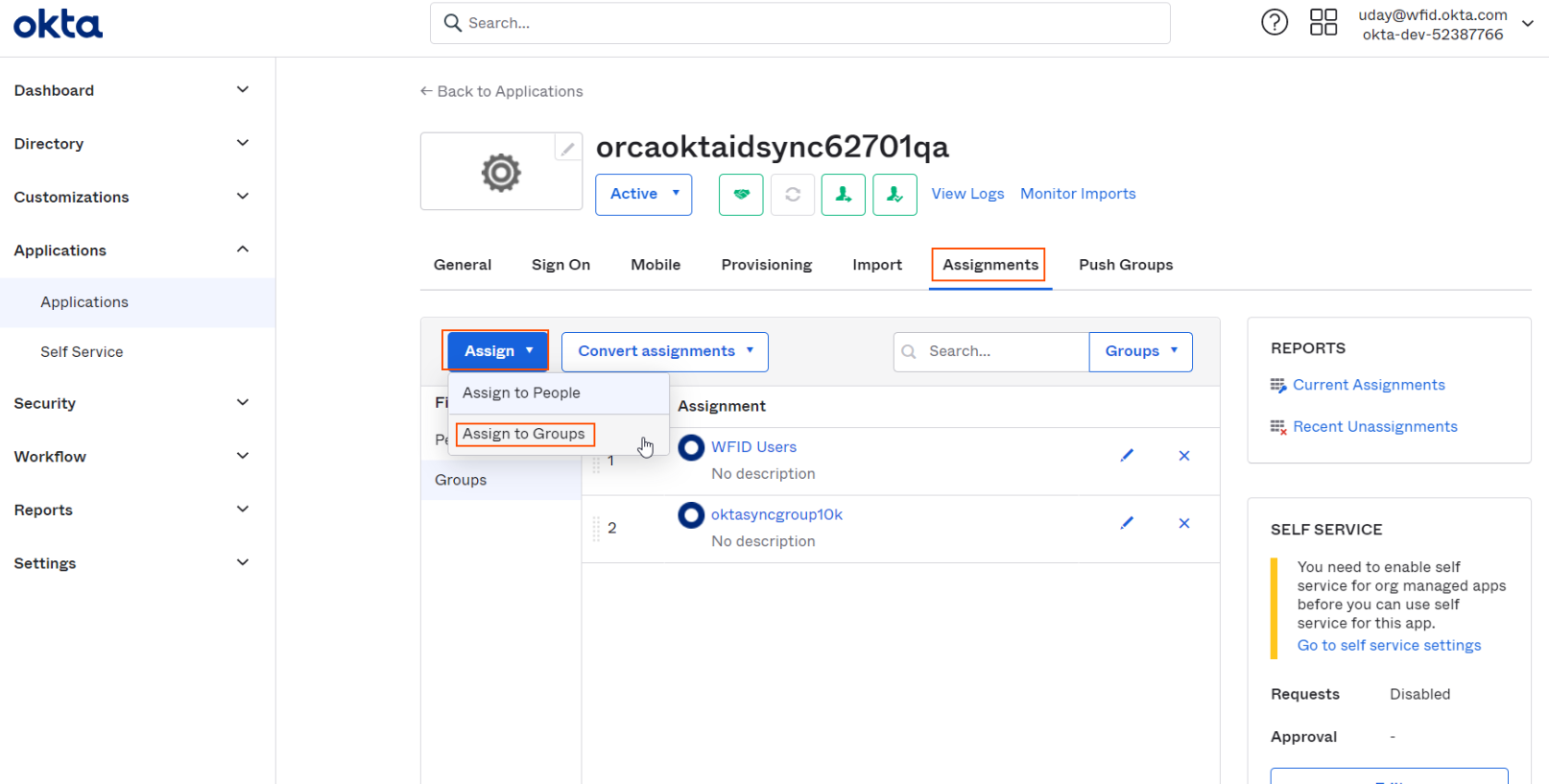Edit the WFID Users assignment pencil icon

[x=1127, y=455]
